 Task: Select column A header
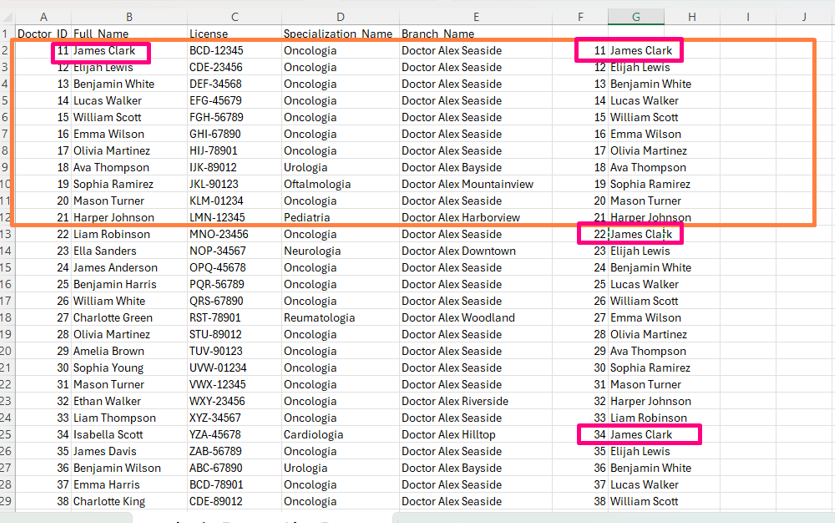click(43, 17)
